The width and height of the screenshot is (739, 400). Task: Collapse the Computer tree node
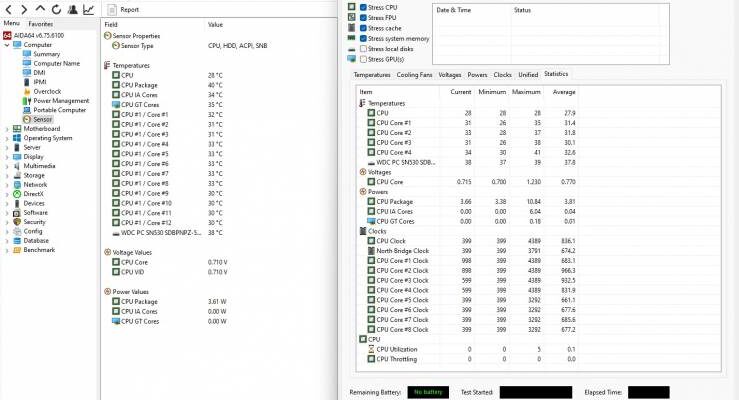pyautogui.click(x=7, y=45)
